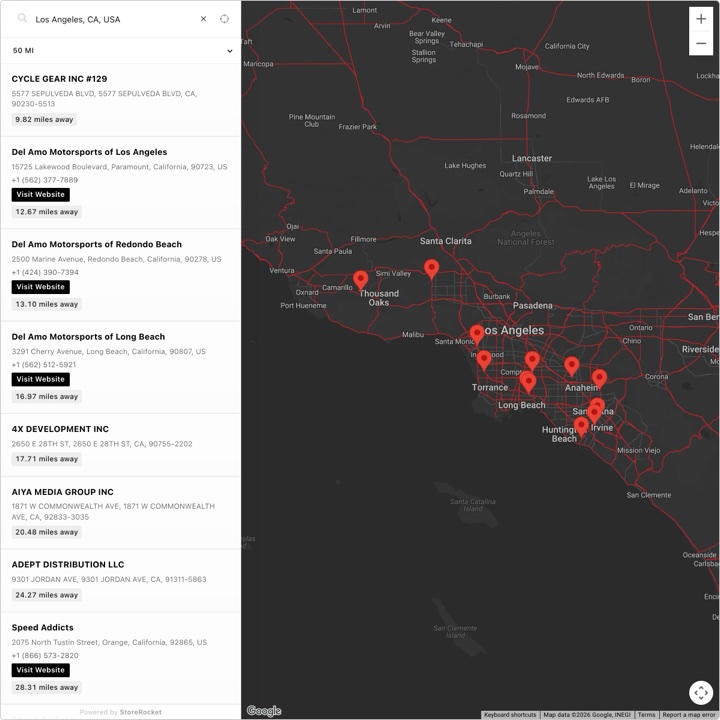Click the 20.48 miles away badge

pos(46,532)
